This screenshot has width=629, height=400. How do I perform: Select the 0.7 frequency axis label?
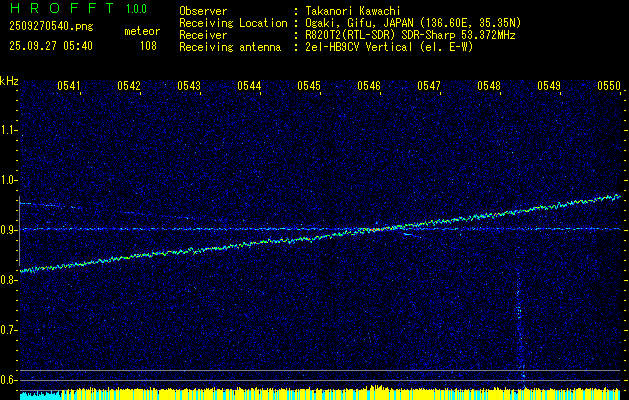[9, 330]
